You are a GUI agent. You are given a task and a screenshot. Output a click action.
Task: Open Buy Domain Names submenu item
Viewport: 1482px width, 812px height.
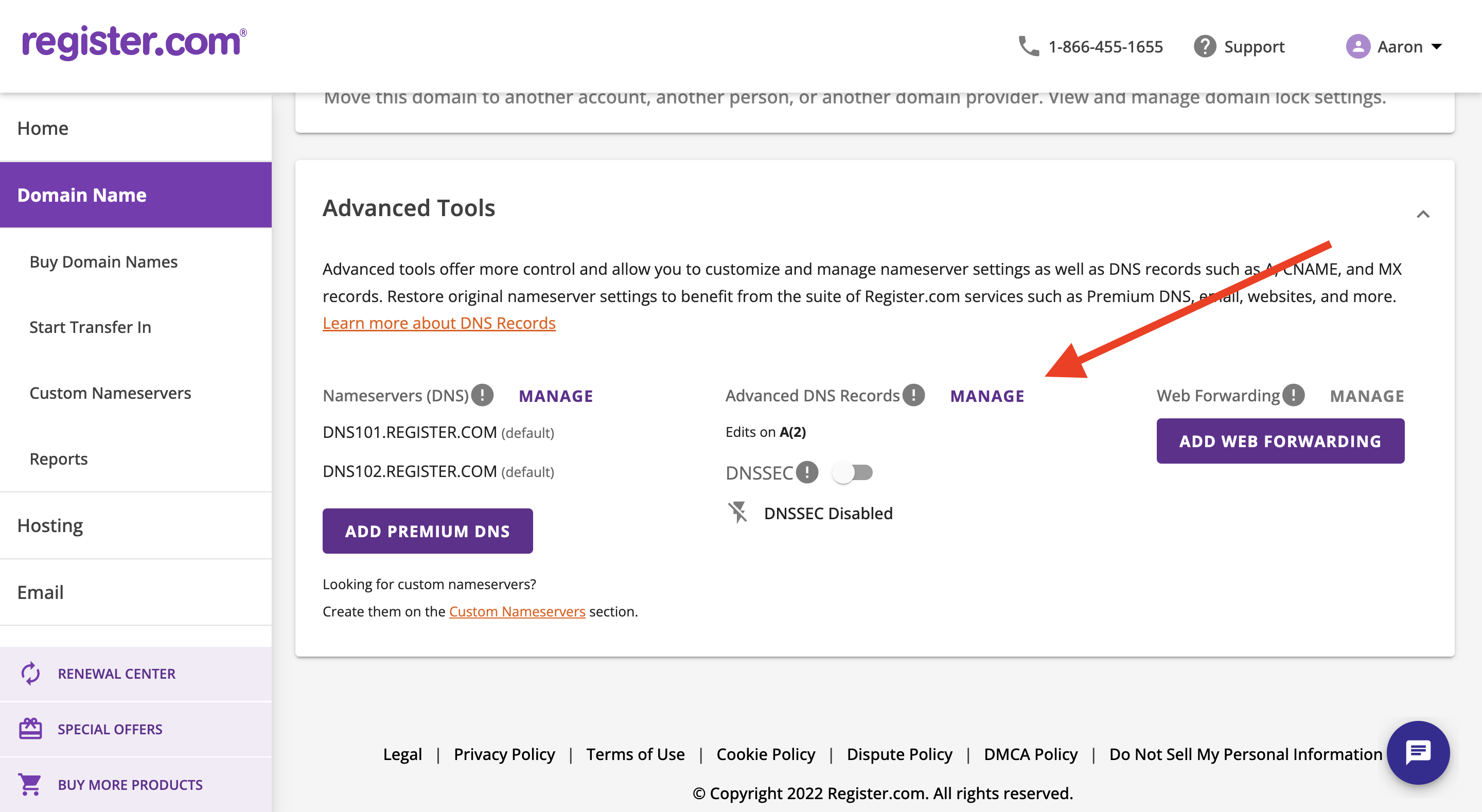tap(103, 262)
